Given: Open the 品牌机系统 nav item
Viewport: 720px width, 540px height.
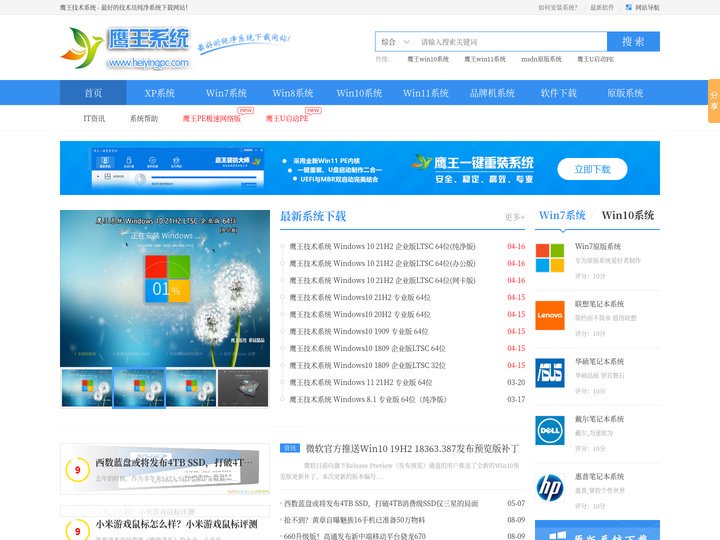Looking at the screenshot, I should tap(492, 93).
